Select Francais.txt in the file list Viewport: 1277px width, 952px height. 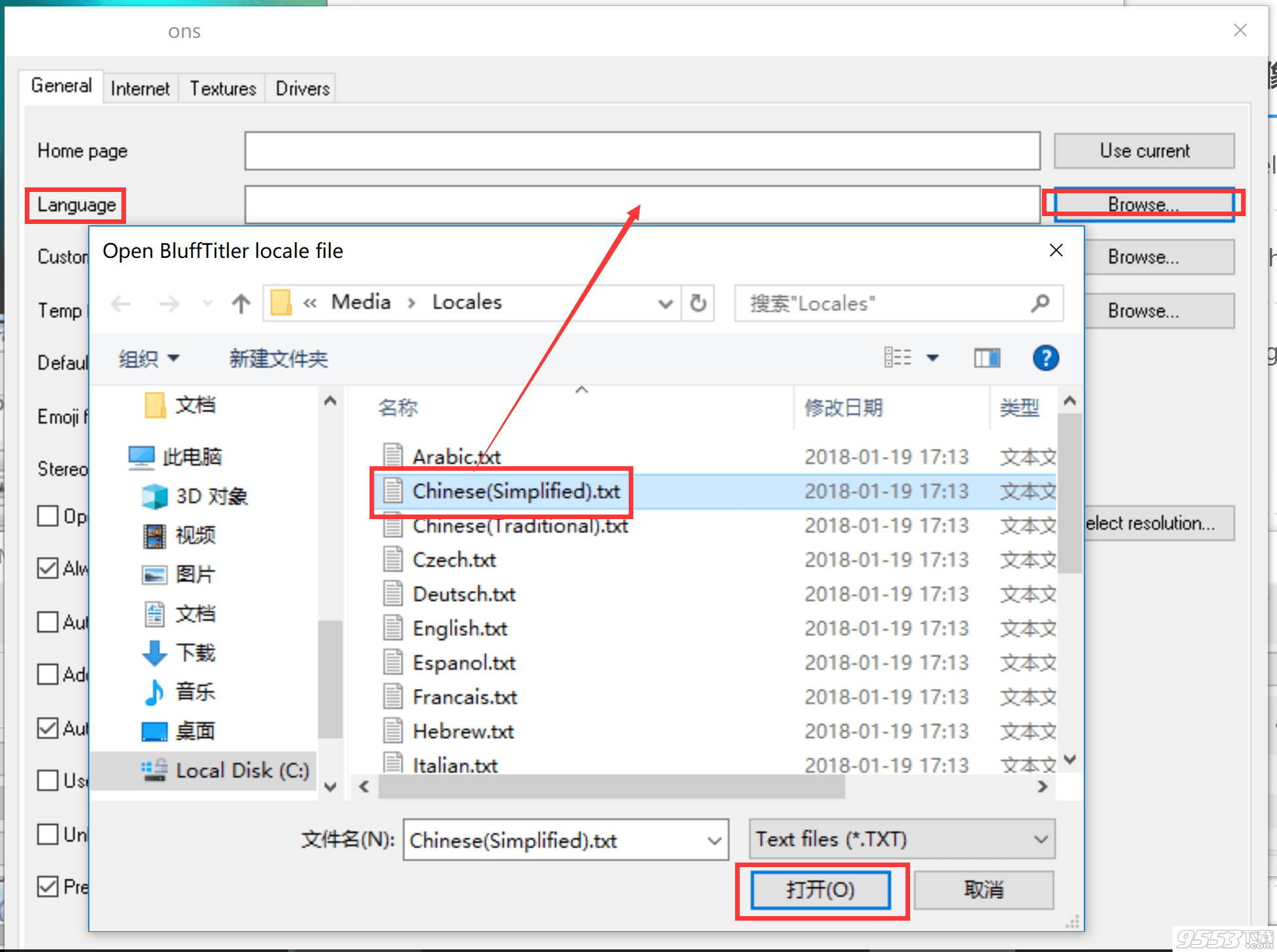click(x=465, y=697)
